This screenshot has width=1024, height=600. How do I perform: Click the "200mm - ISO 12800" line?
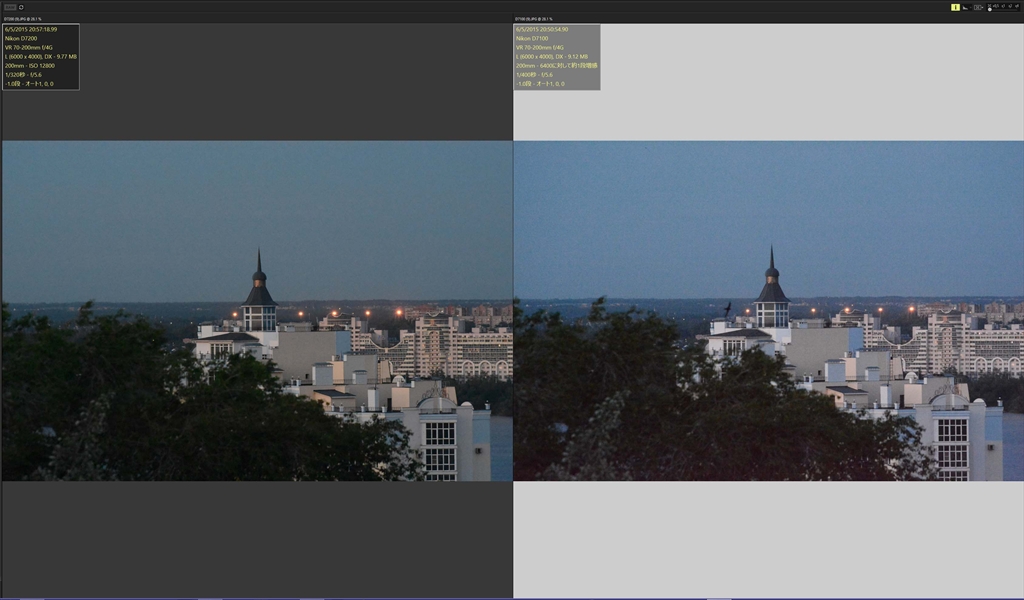(29, 66)
